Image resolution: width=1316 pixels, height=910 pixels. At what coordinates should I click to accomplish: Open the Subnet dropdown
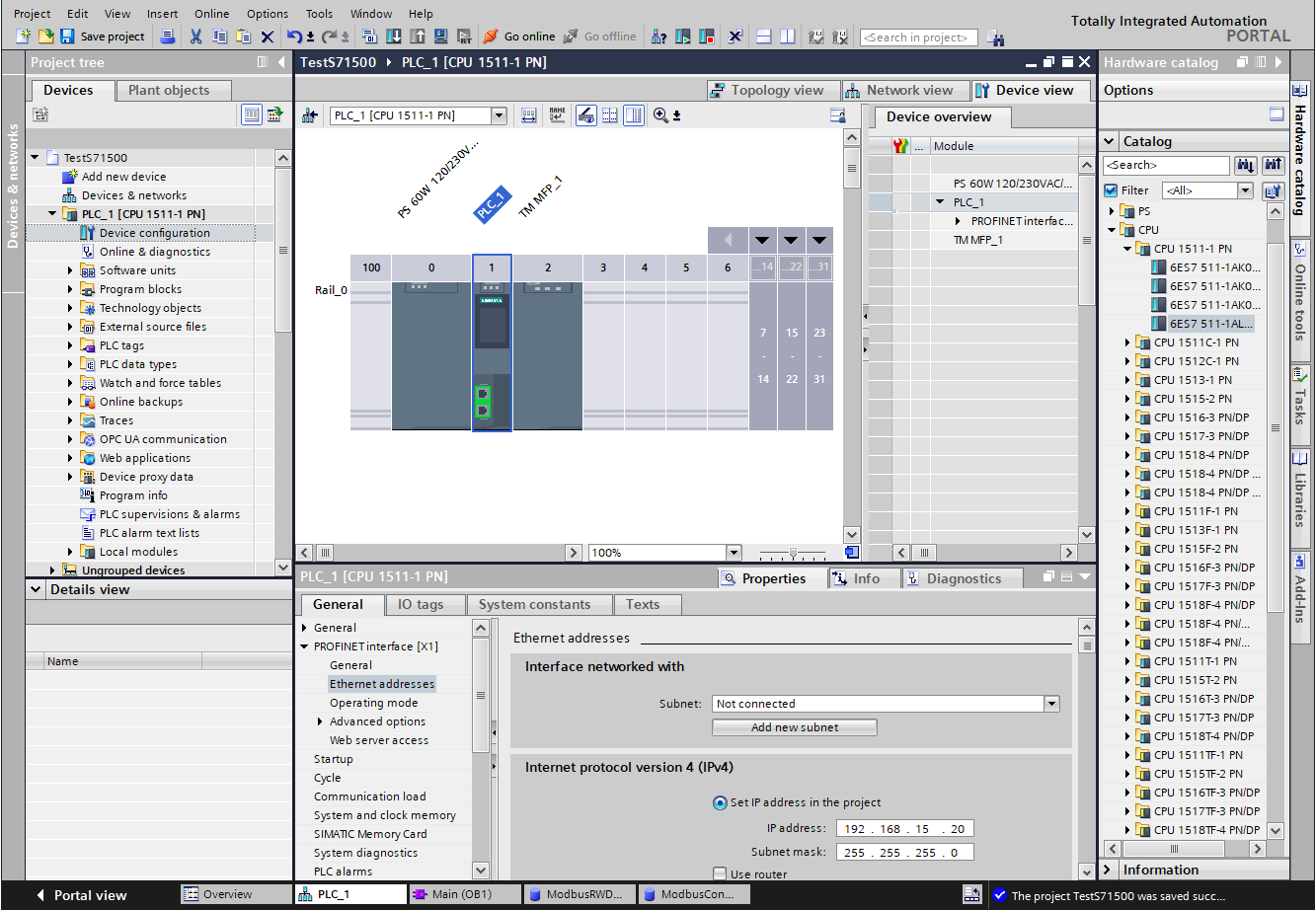click(1051, 704)
